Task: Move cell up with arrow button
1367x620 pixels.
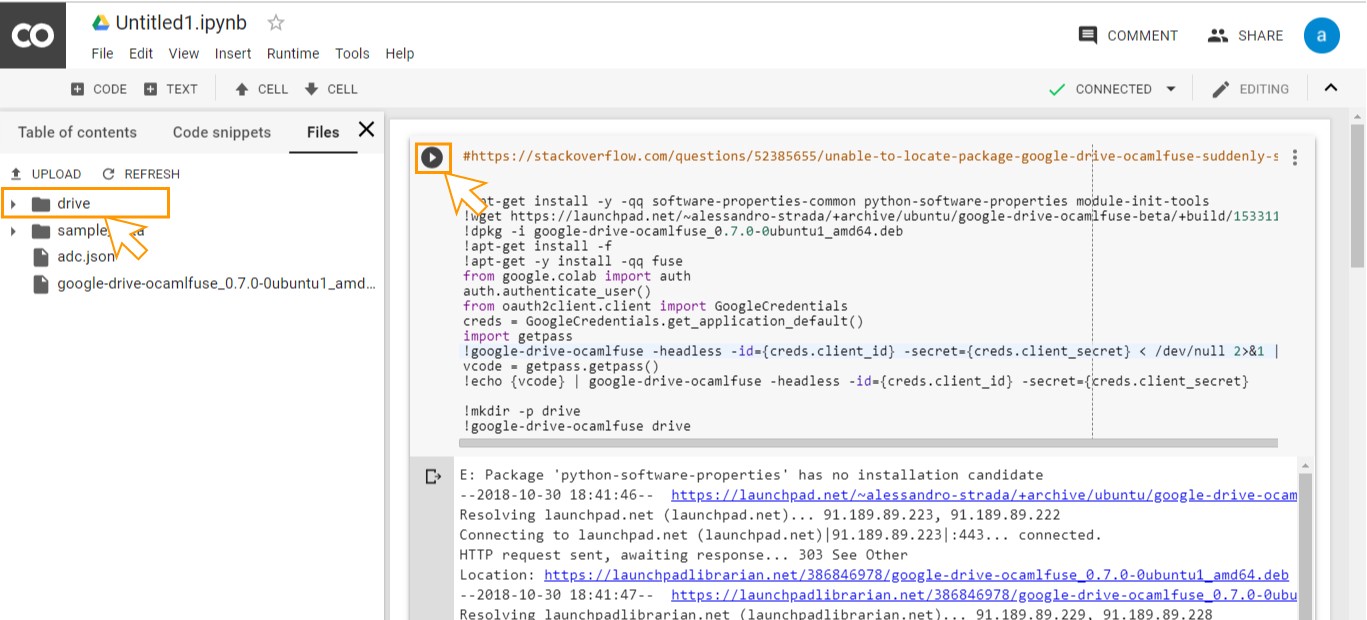Action: click(x=261, y=89)
